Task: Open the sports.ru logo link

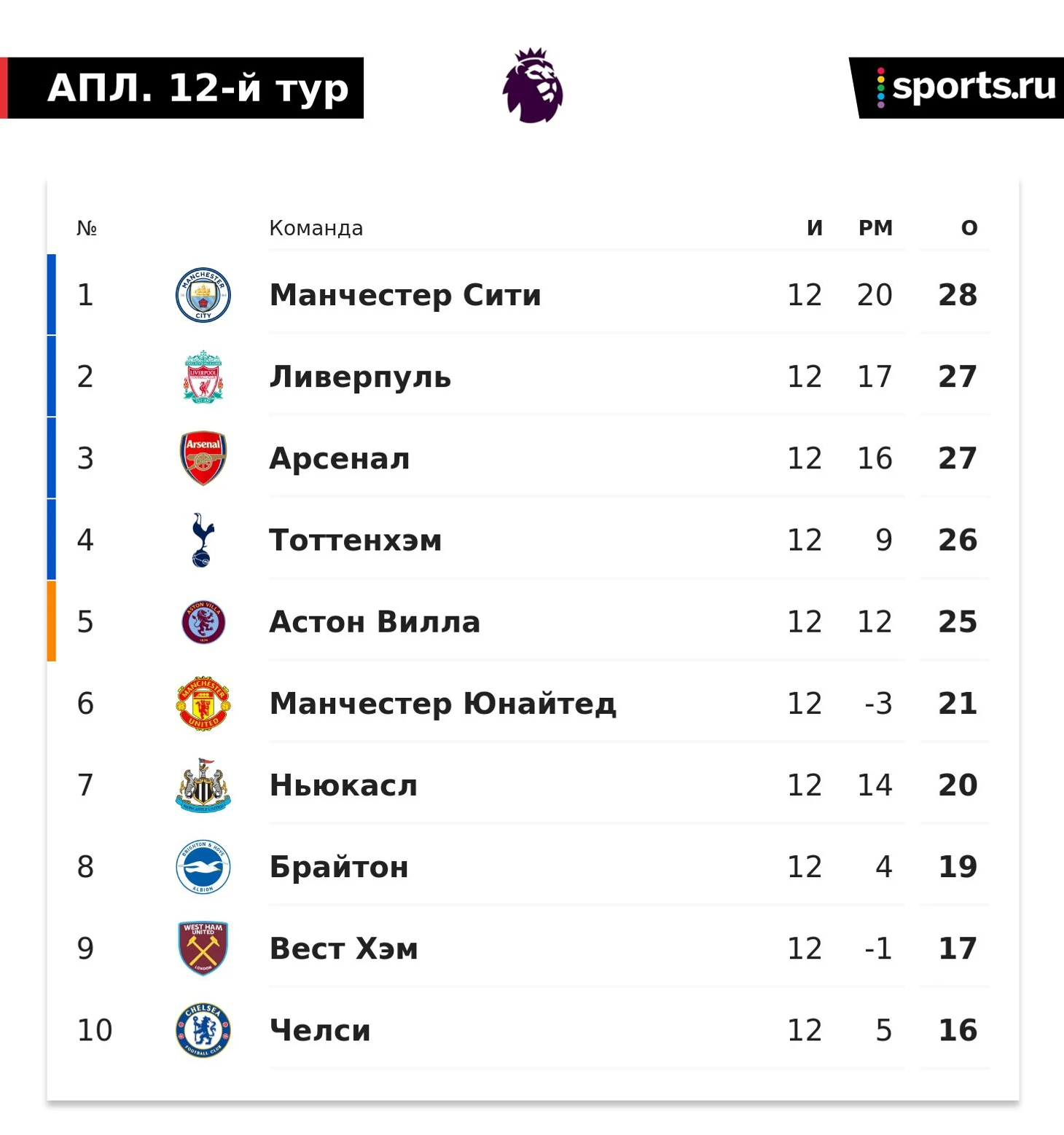Action: click(957, 87)
